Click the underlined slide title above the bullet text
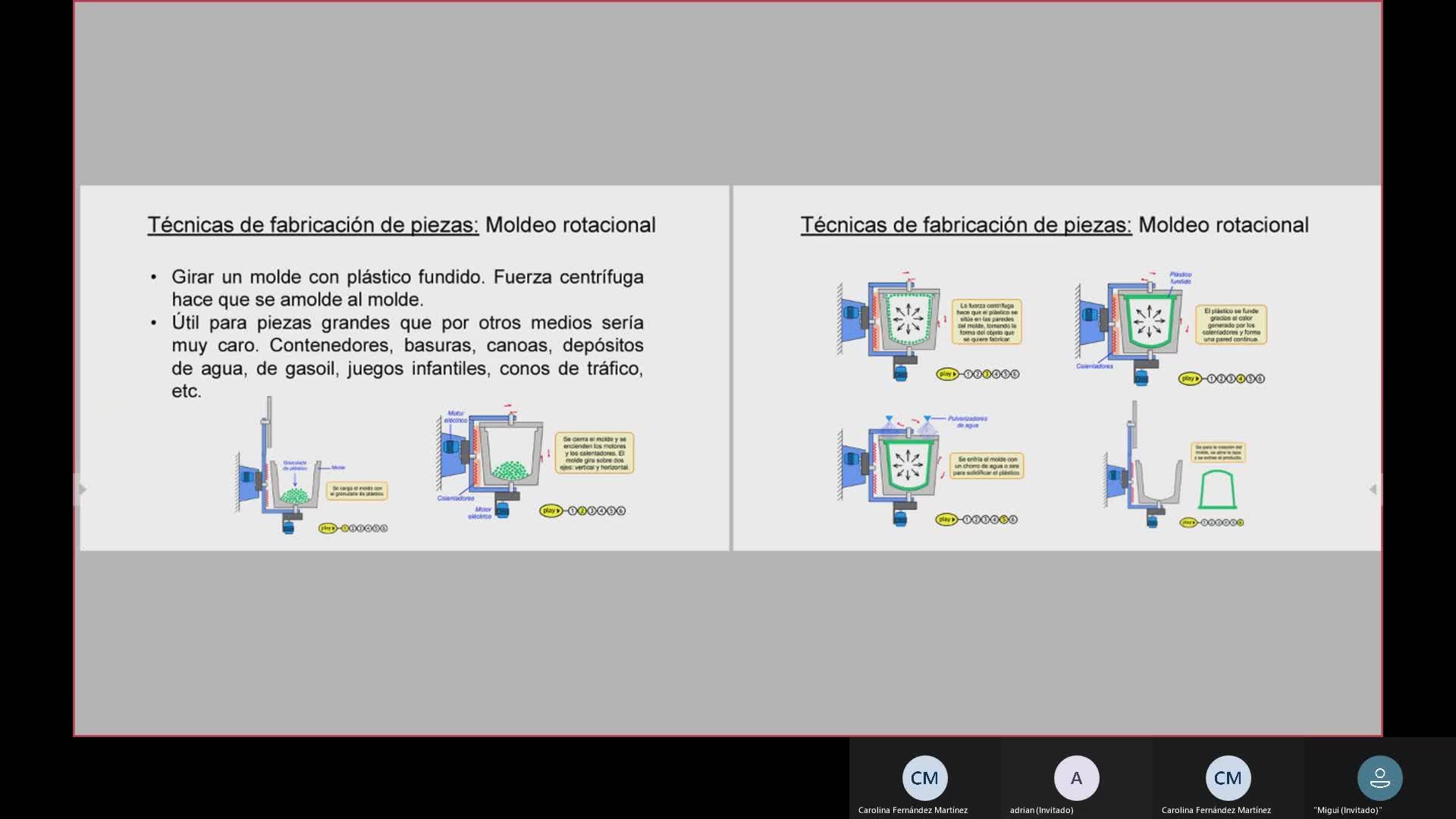The height and width of the screenshot is (819, 1456). [312, 225]
